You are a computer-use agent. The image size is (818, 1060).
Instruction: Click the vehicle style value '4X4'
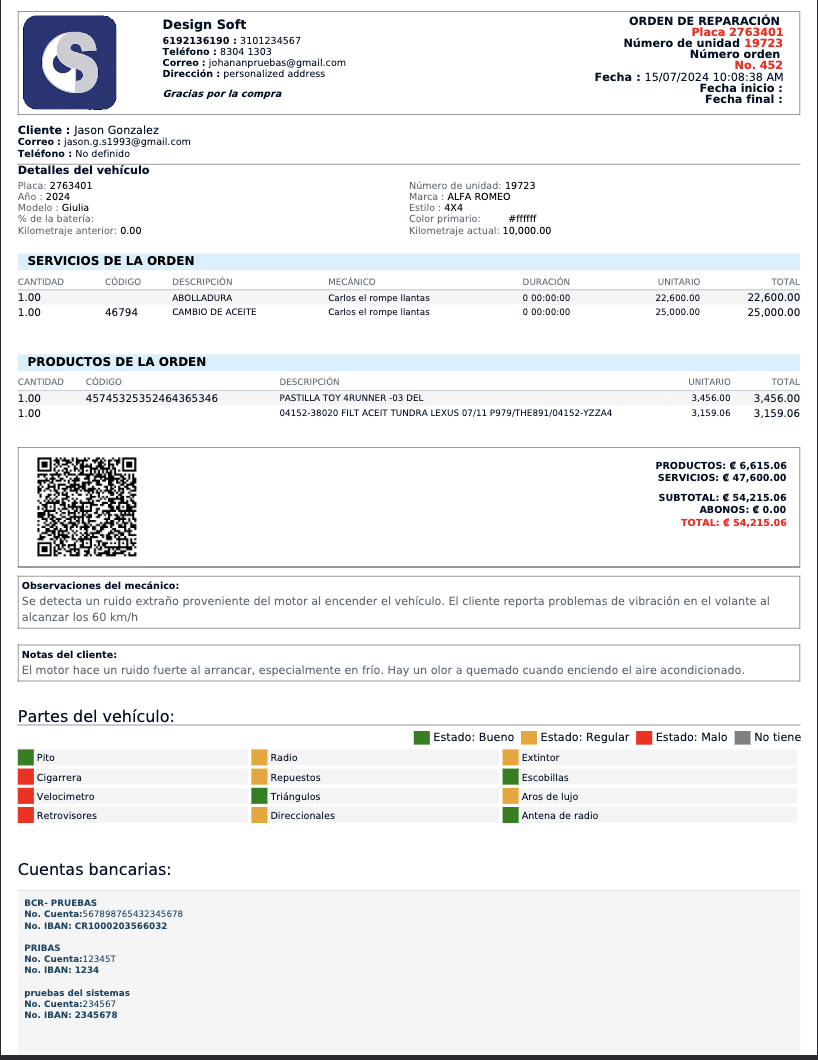454,208
